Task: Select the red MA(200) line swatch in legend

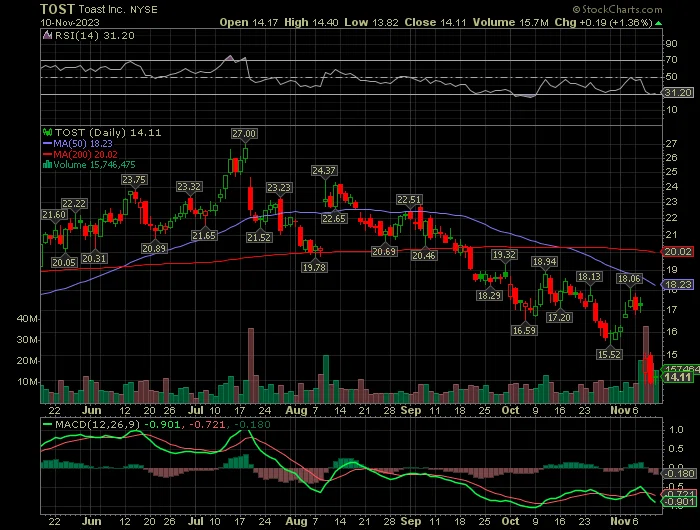Action: [x=47, y=154]
